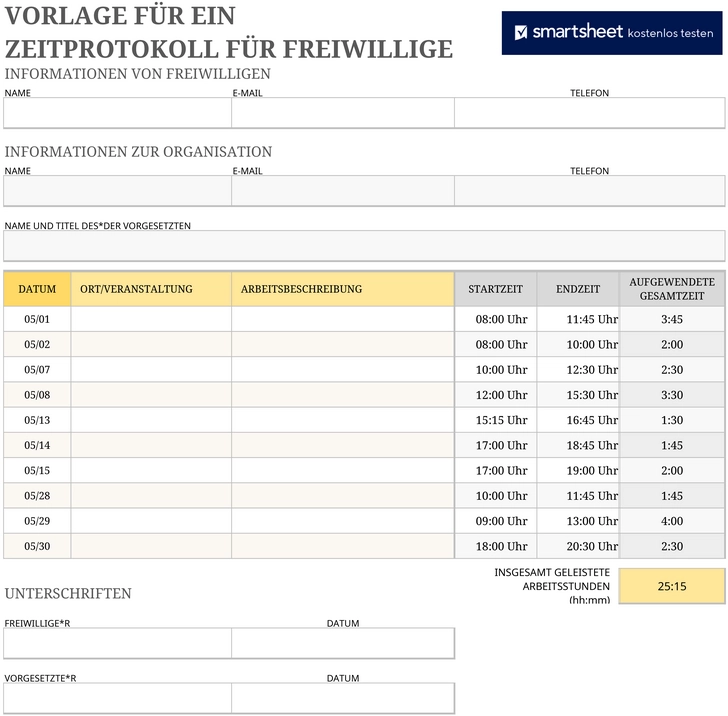
Task: Click the organisation E-MAIL input field
Action: click(x=343, y=191)
